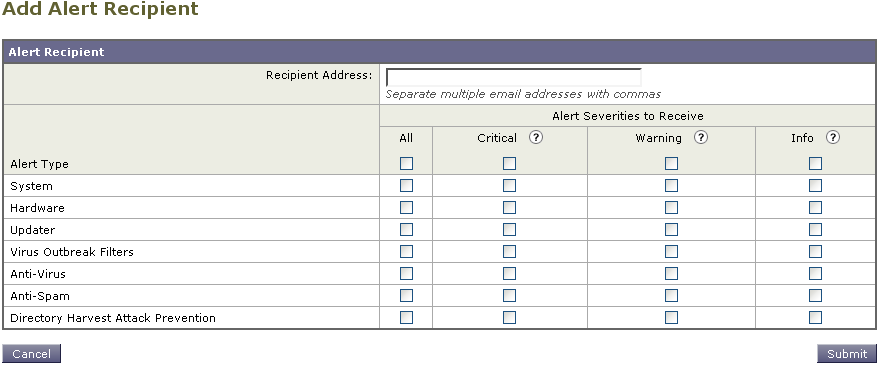Check All severities for Anti-Virus
Image resolution: width=880 pixels, height=366 pixels.
click(x=406, y=273)
